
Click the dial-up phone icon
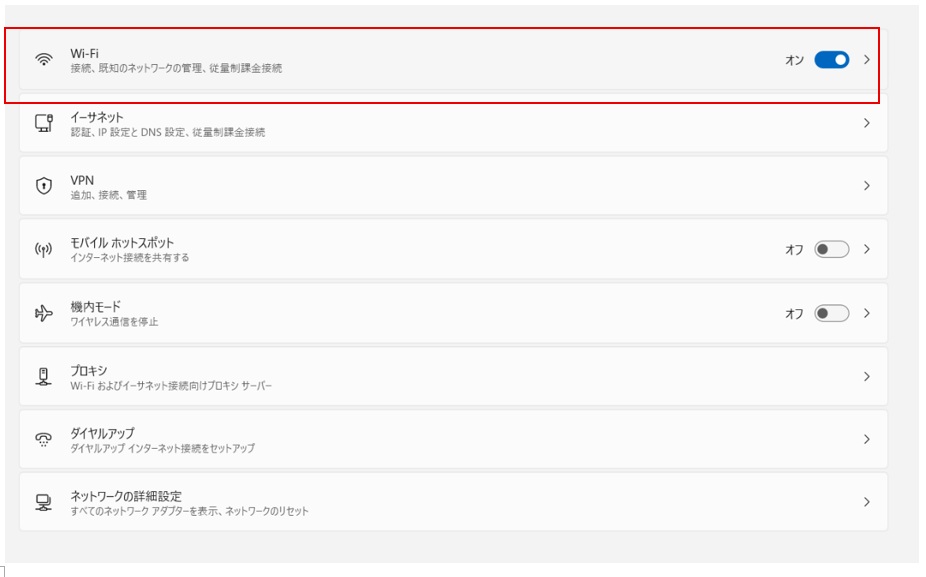44,439
